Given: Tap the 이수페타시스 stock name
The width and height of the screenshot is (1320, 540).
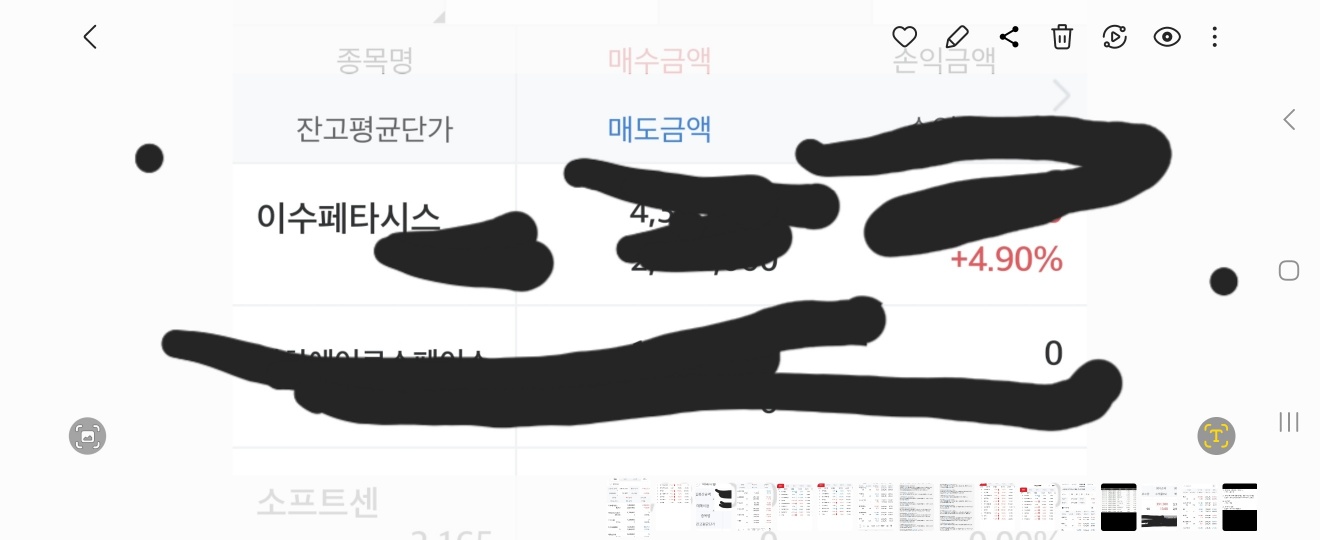Looking at the screenshot, I should (348, 216).
